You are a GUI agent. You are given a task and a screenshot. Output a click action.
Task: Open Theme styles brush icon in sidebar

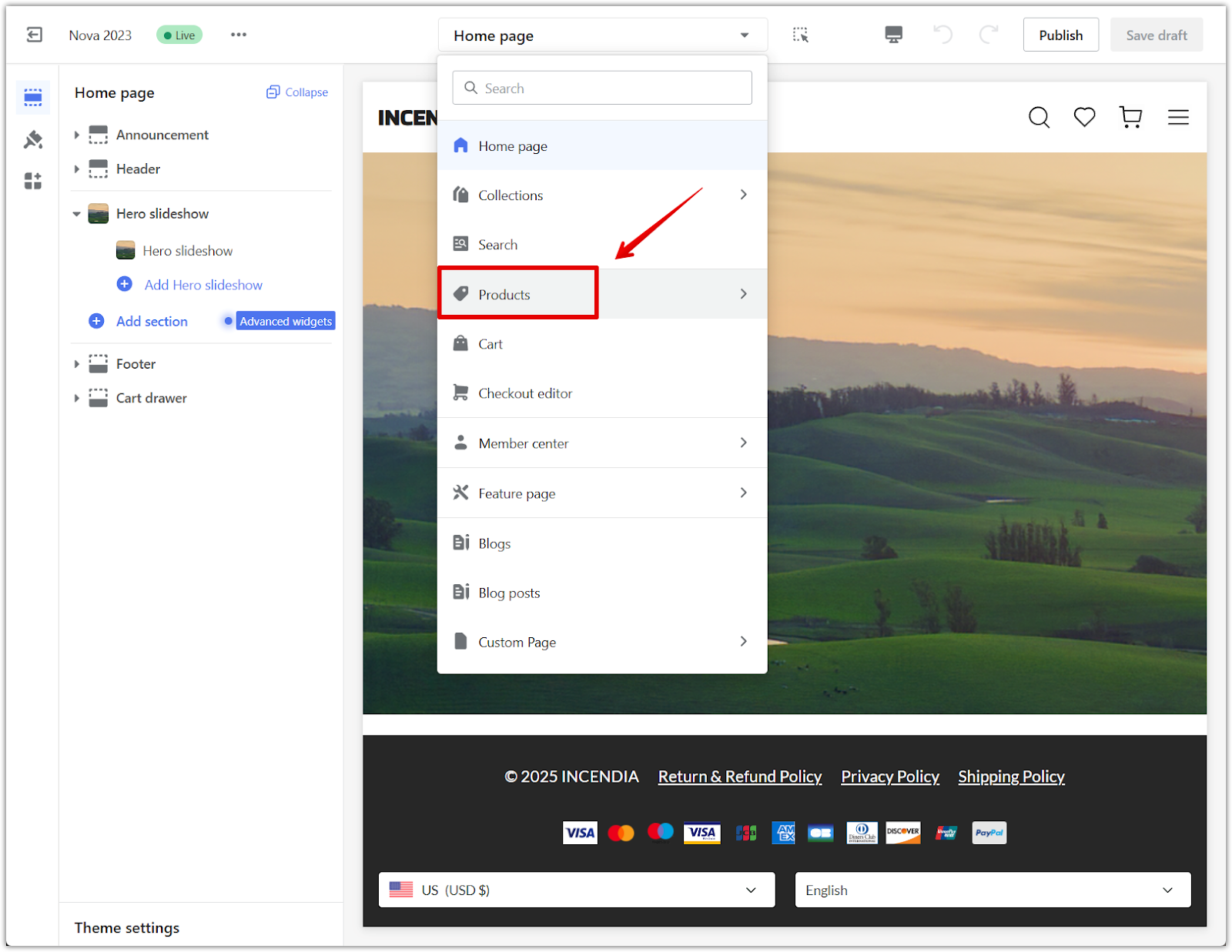point(33,139)
